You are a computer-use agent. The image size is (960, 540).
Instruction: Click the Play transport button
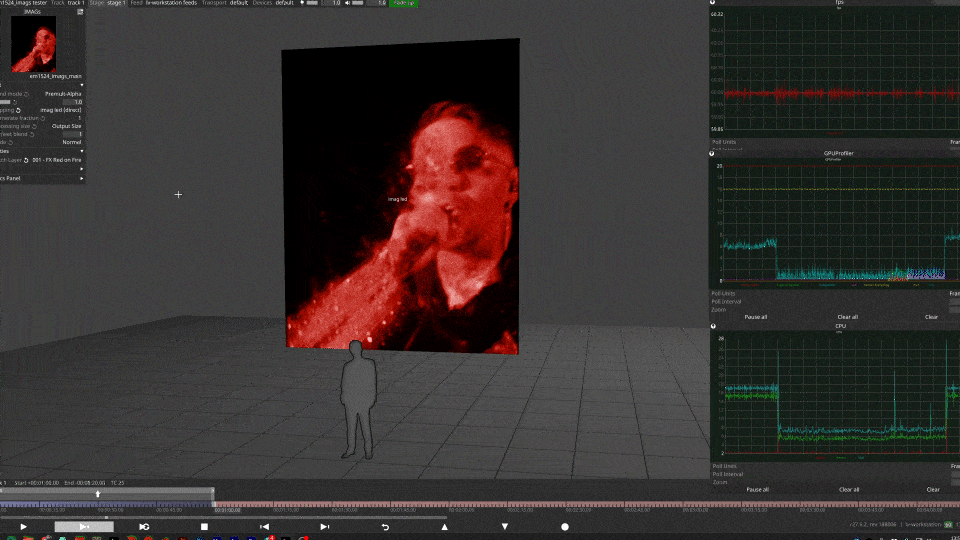[x=23, y=527]
